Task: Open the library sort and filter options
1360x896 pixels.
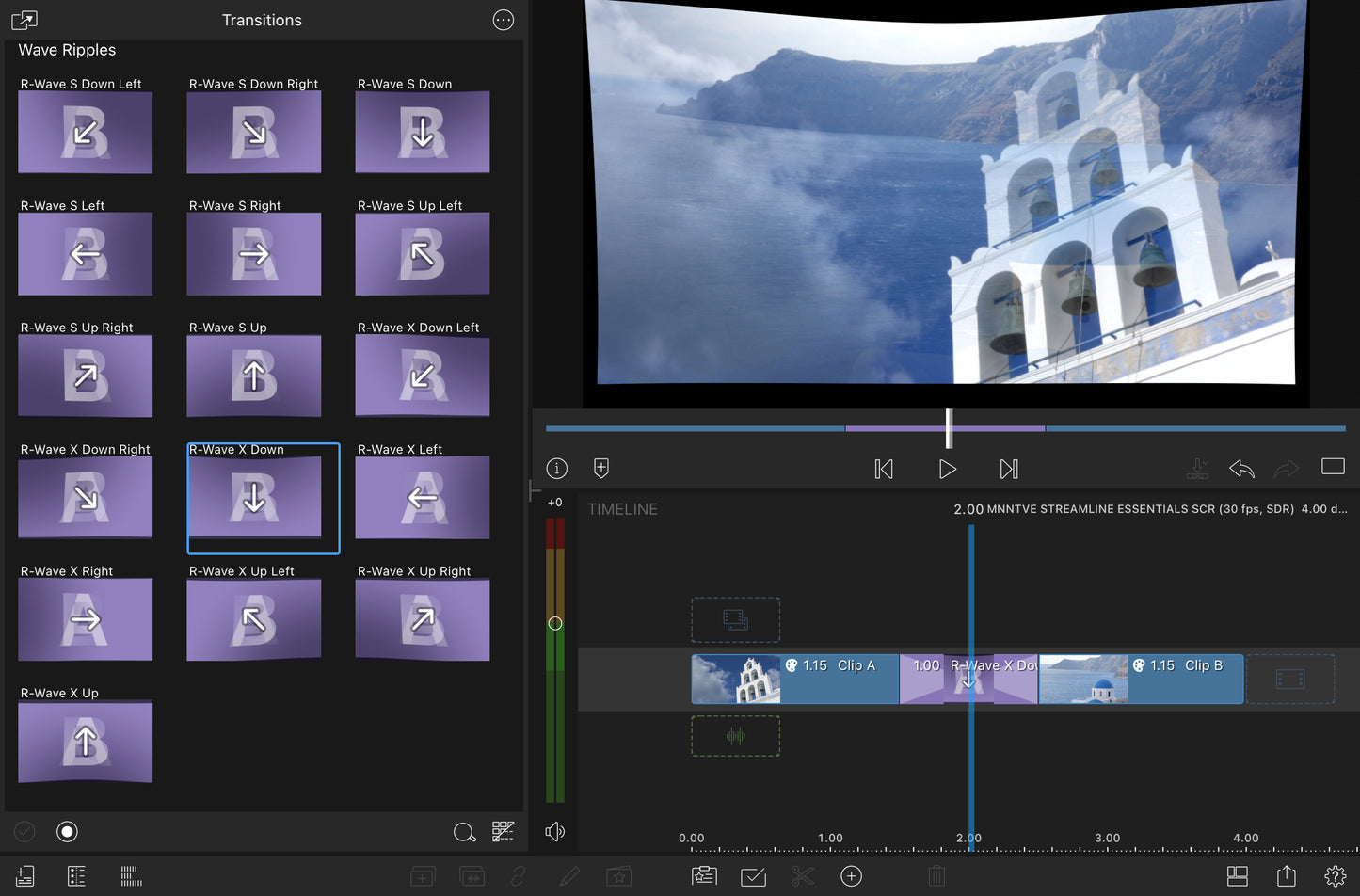Action: (504, 831)
